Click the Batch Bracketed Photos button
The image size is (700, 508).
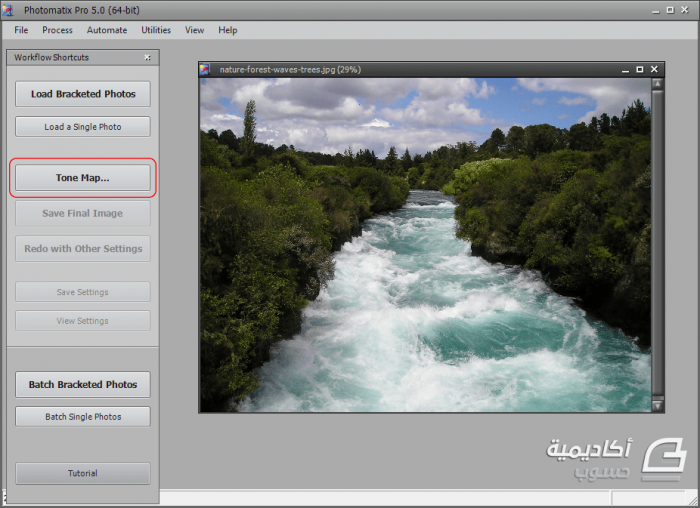(x=83, y=385)
